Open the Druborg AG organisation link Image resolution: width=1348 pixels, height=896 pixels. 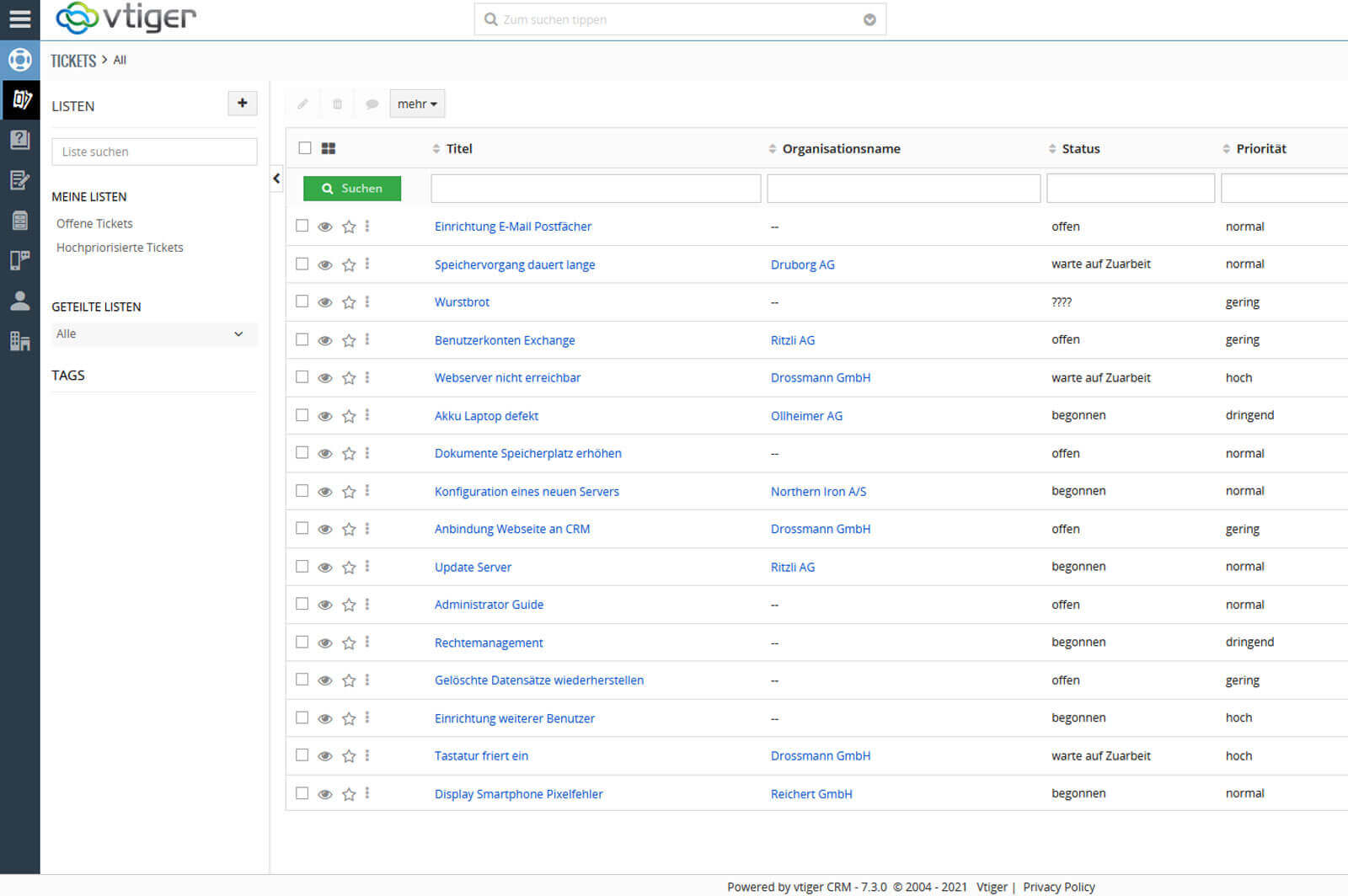pos(802,264)
